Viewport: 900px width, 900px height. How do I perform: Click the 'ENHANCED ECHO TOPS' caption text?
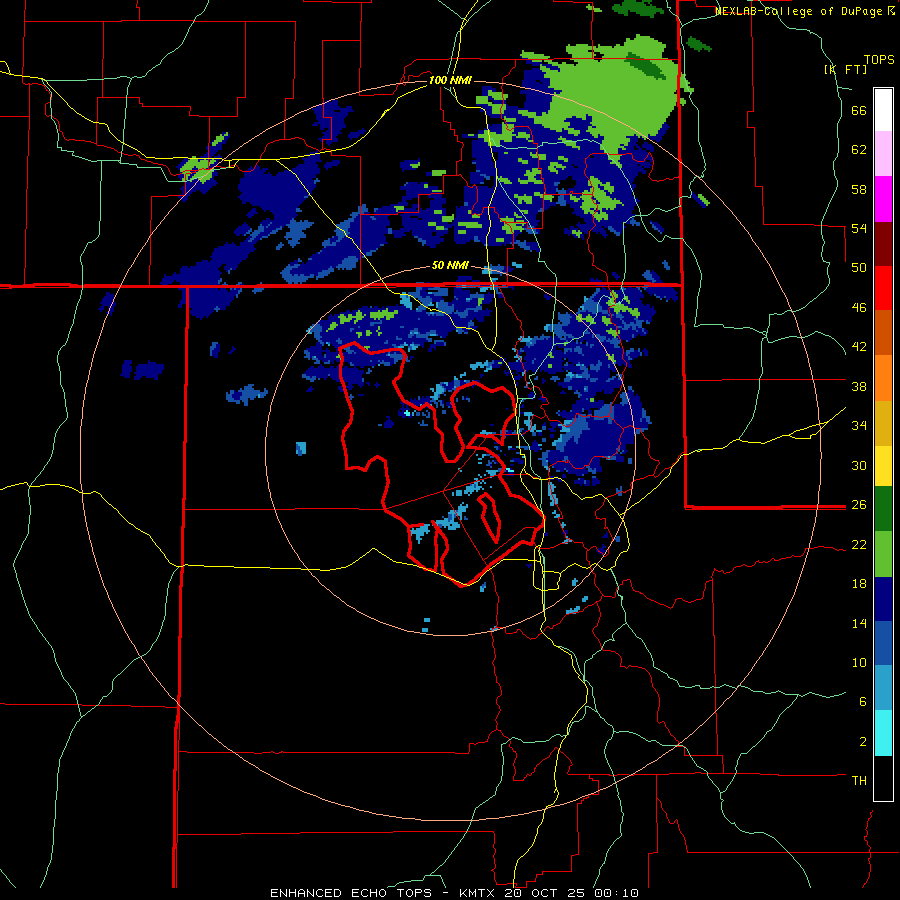[351, 893]
